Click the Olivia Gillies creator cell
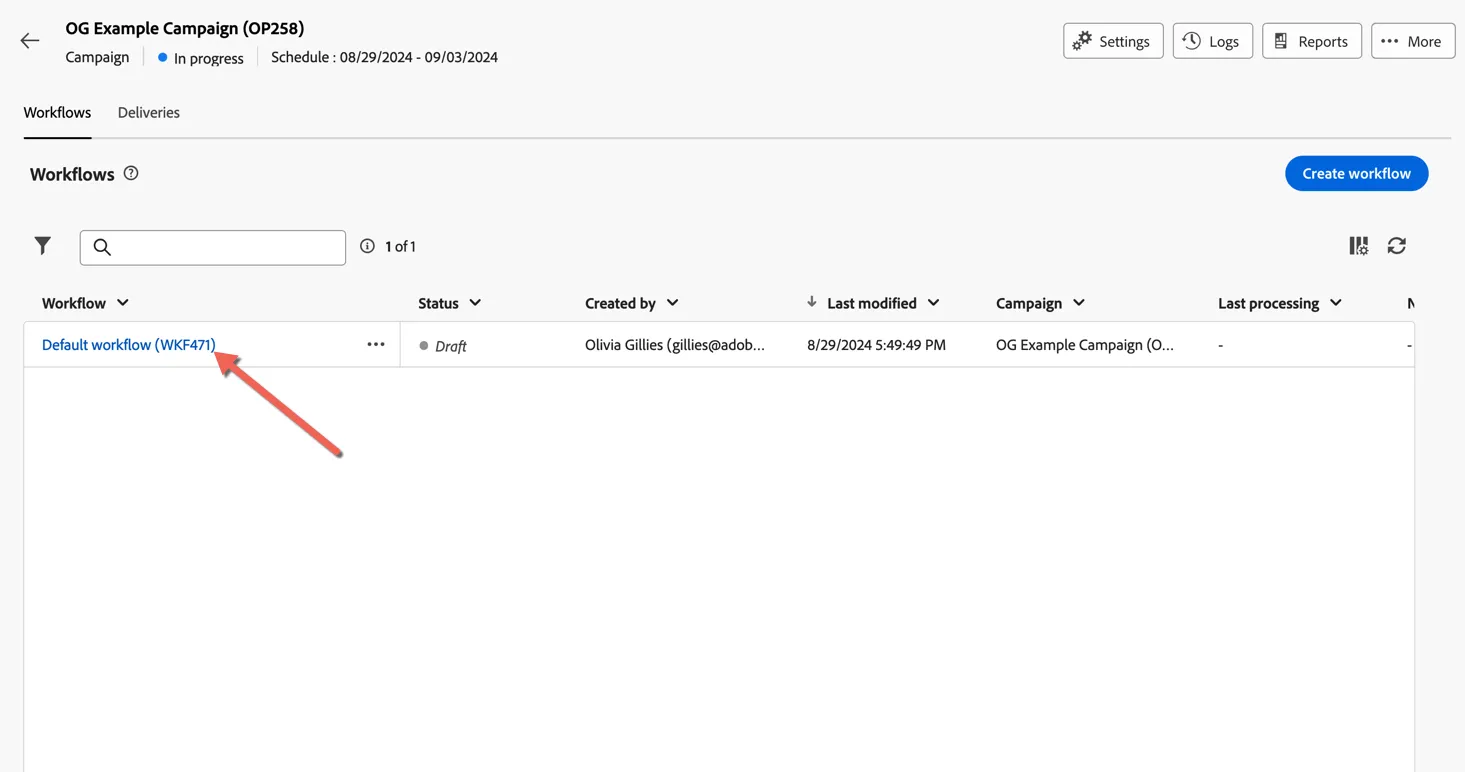The image size is (1465, 772). [675, 345]
